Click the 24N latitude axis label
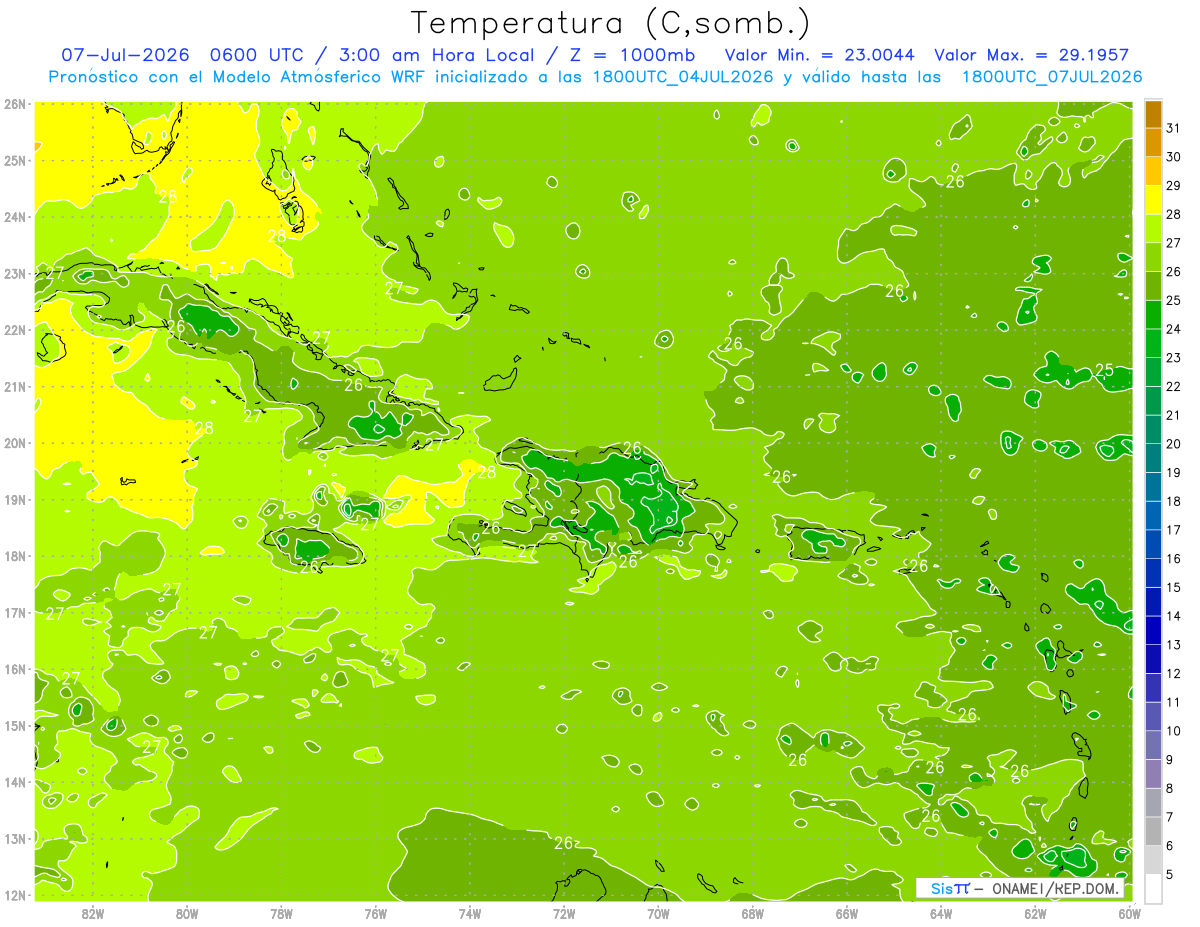The image size is (1200, 927). click(15, 216)
